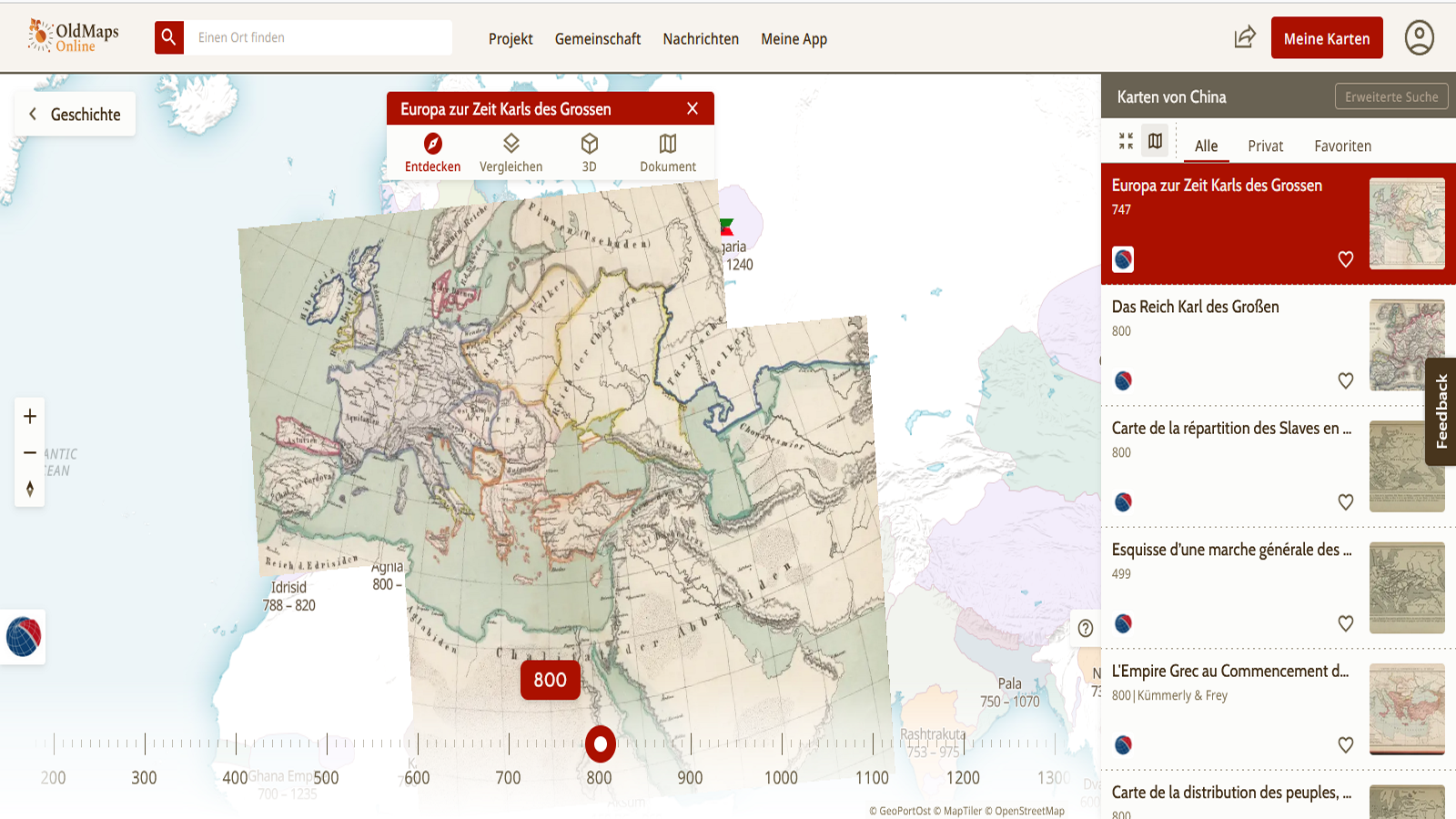Open Erweiterte Suche
Viewport: 1456px width, 819px height.
[x=1391, y=96]
